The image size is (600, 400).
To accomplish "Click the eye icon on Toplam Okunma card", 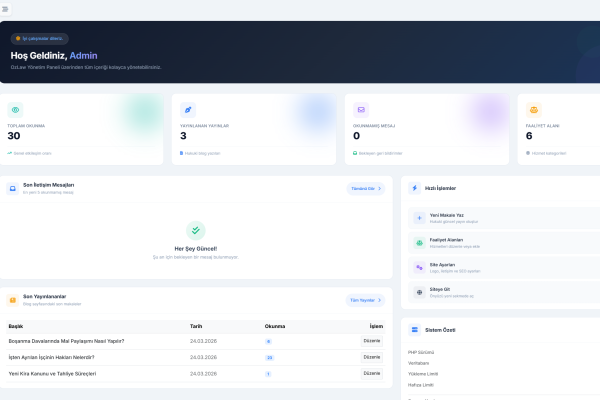I will pyautogui.click(x=15, y=109).
